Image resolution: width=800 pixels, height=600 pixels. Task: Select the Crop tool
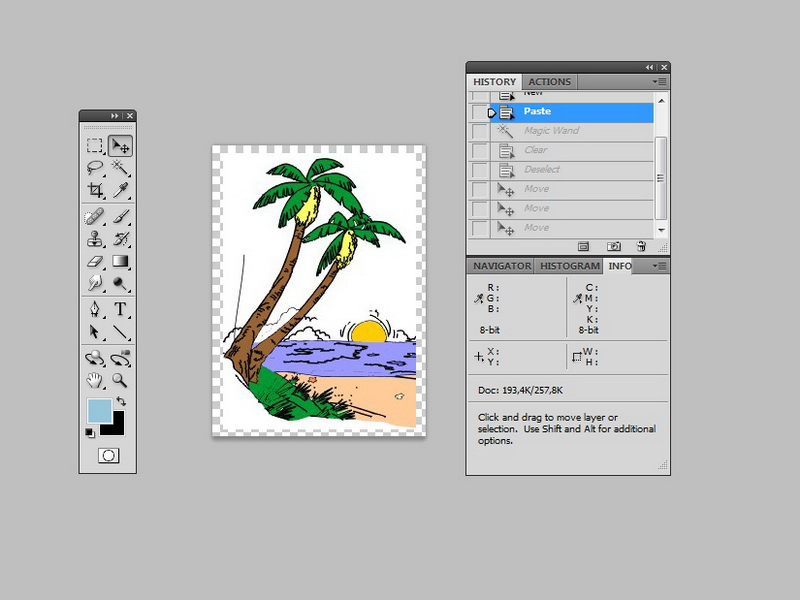coord(94,190)
